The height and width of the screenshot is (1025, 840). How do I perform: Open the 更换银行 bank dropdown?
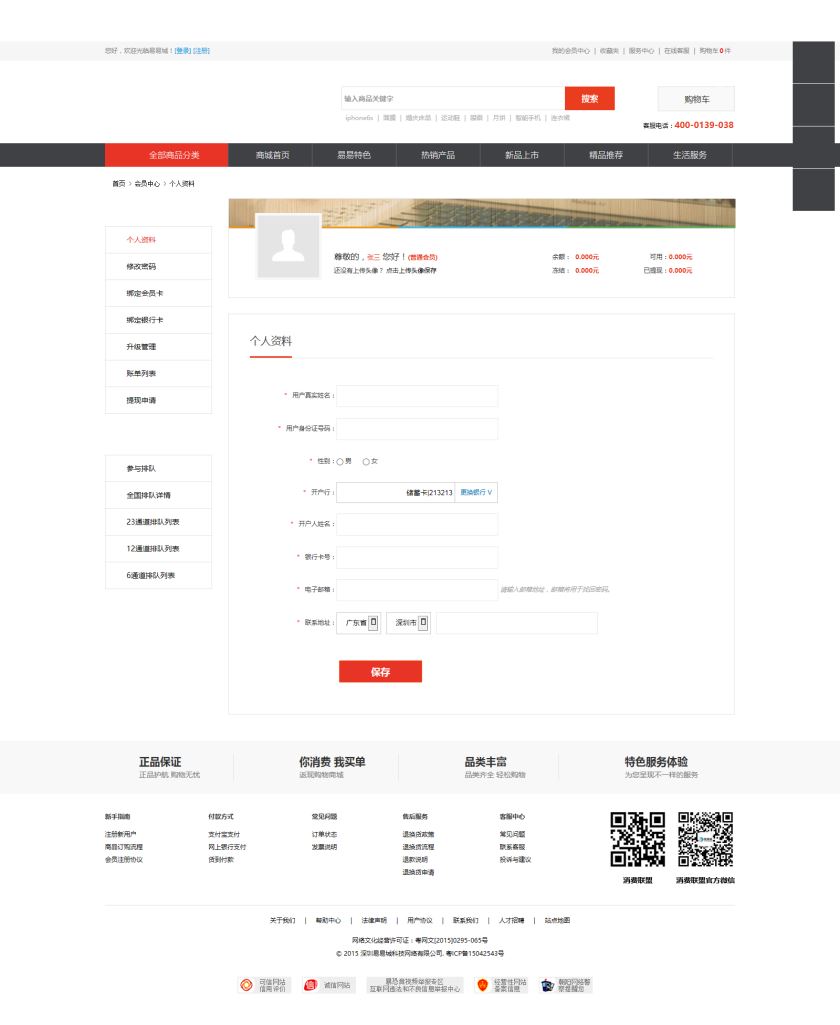[x=476, y=492]
